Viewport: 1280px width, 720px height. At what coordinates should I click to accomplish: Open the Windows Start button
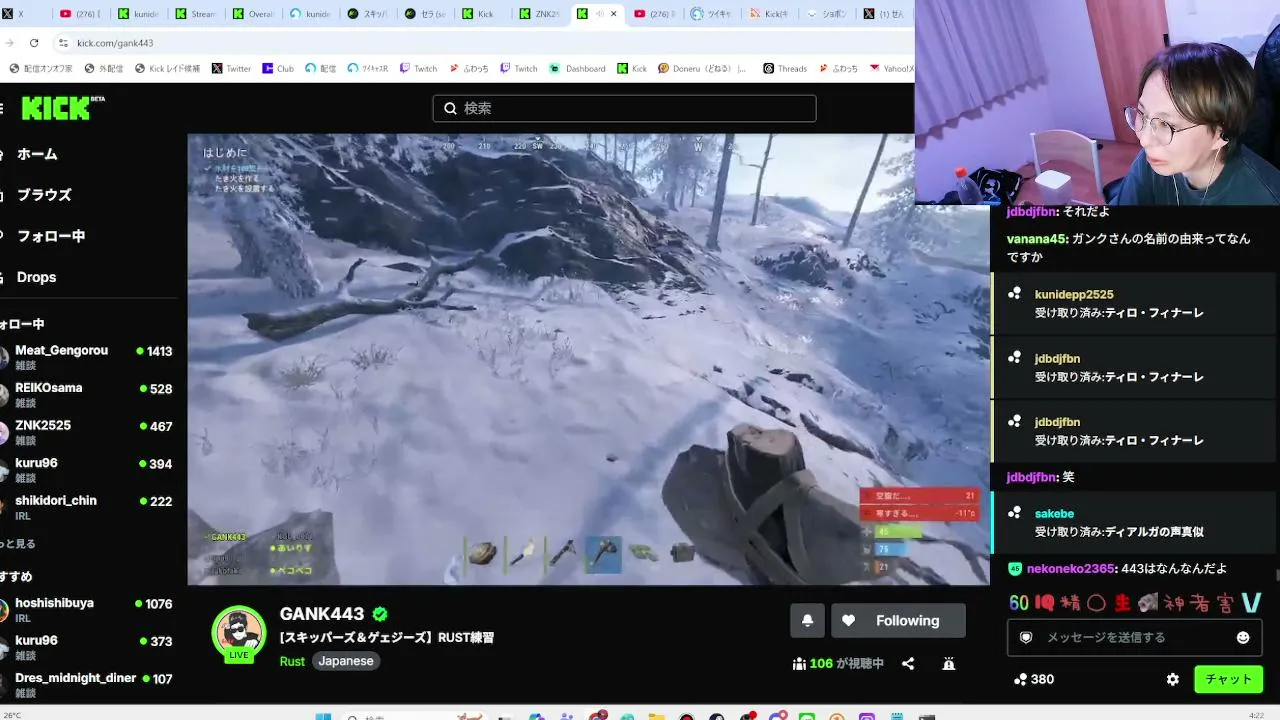click(322, 716)
